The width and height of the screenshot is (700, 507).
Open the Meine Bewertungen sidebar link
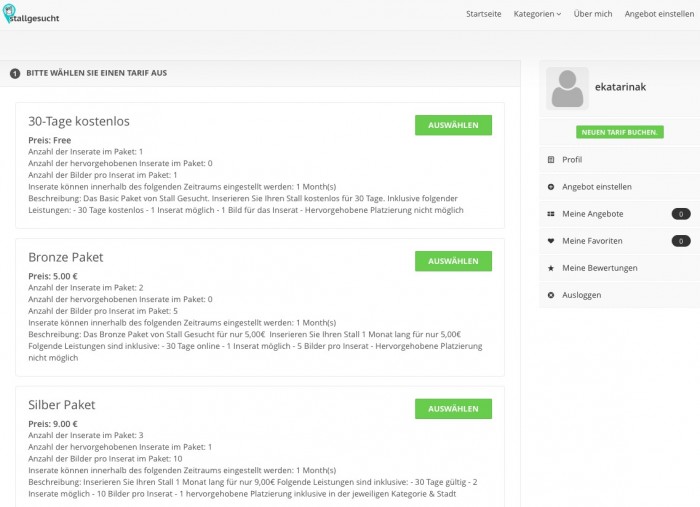600,268
